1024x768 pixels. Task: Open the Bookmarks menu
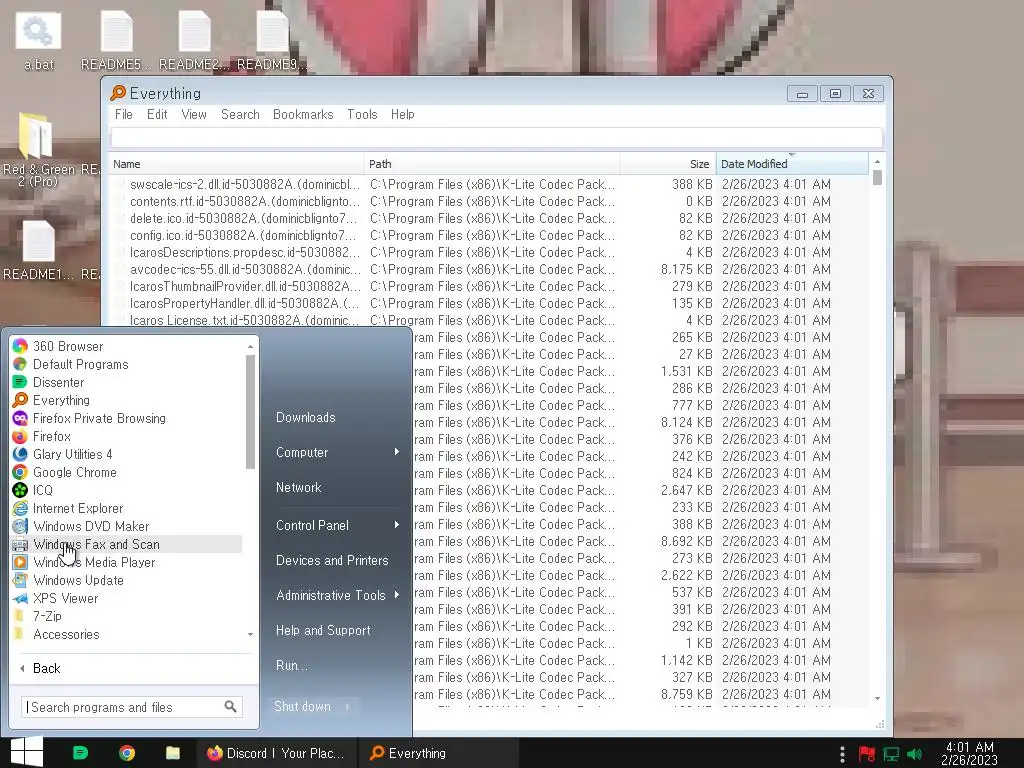(303, 114)
